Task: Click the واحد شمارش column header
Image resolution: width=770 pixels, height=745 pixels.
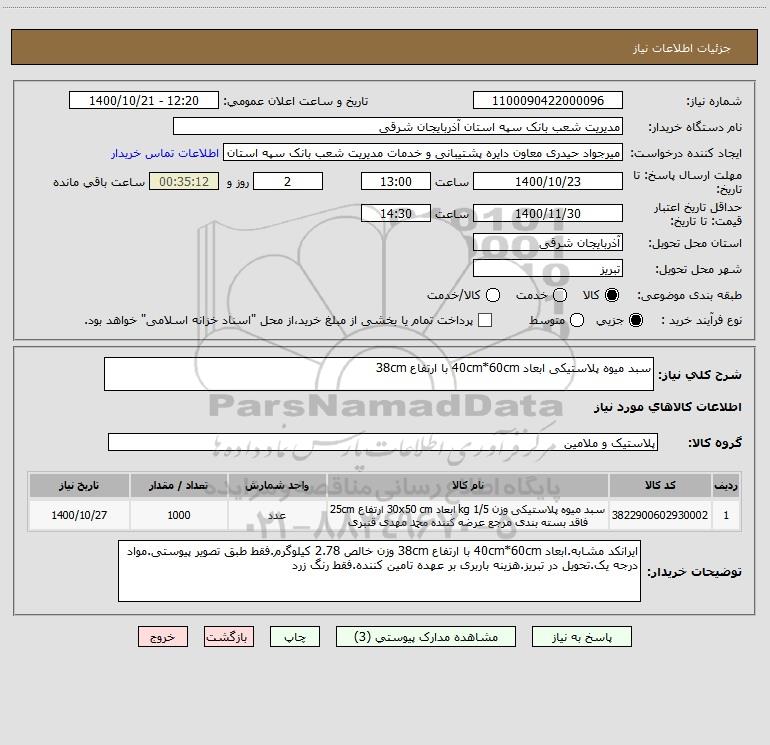Action: coord(277,485)
